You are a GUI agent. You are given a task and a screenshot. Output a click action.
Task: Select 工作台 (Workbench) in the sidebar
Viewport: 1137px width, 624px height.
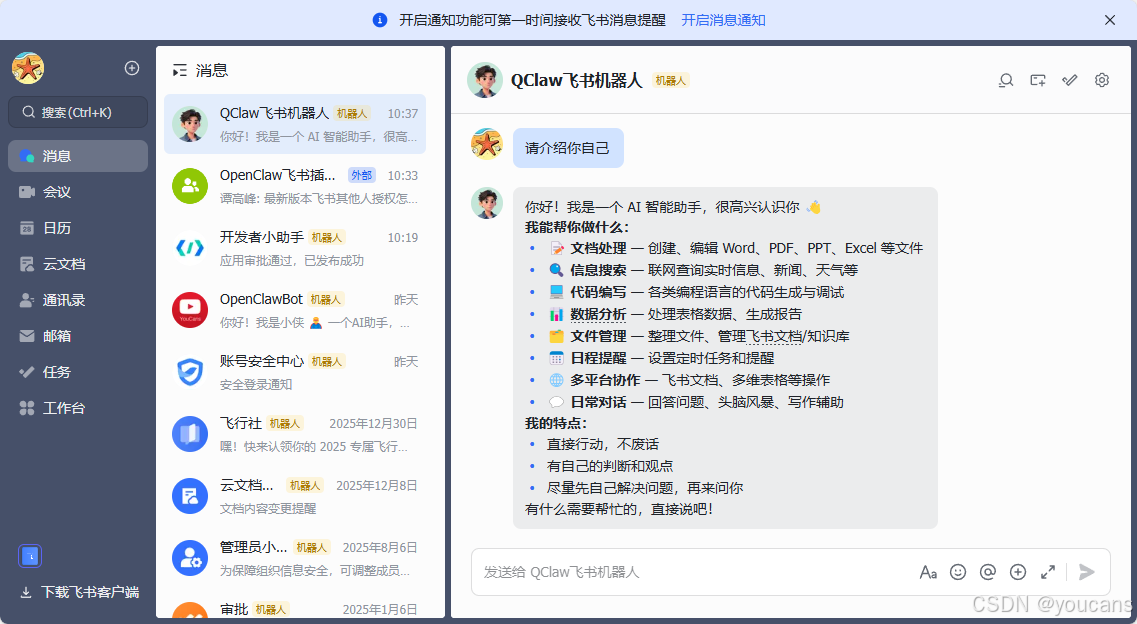77,407
